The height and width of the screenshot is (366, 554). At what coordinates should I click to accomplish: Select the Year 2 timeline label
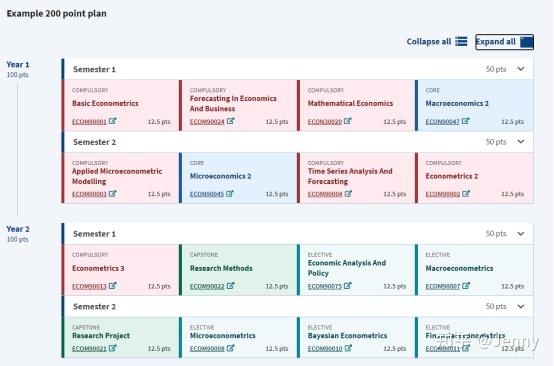tap(18, 229)
